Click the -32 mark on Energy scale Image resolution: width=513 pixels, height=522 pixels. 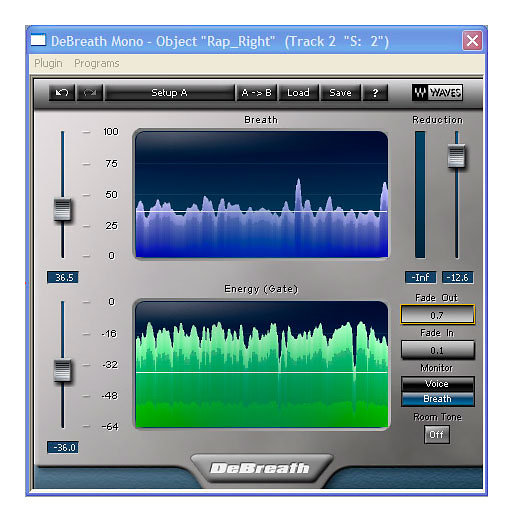110,365
